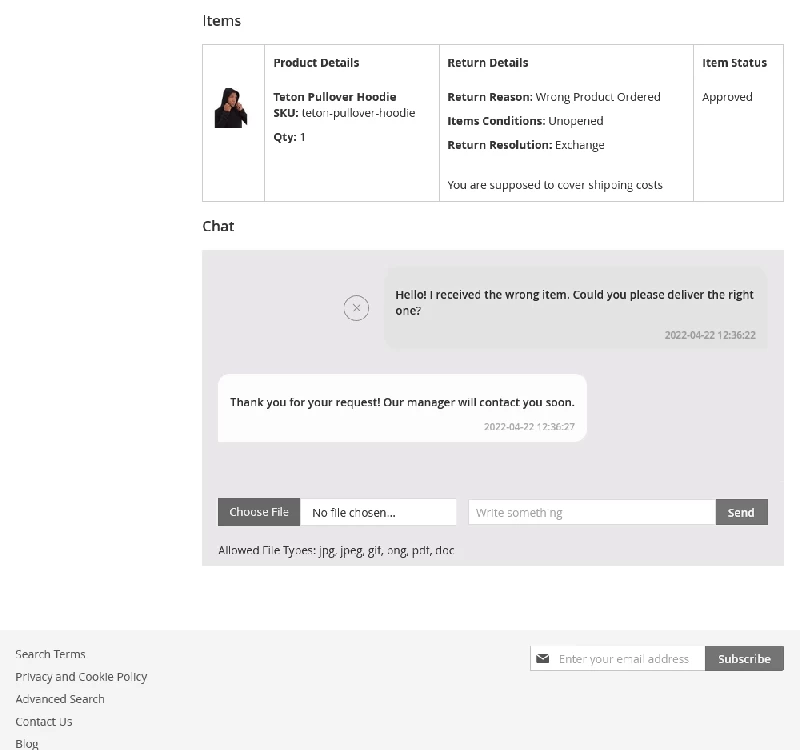This screenshot has height=750, width=800.
Task: Click the 12:36:22 message timestamp
Action: pos(710,335)
